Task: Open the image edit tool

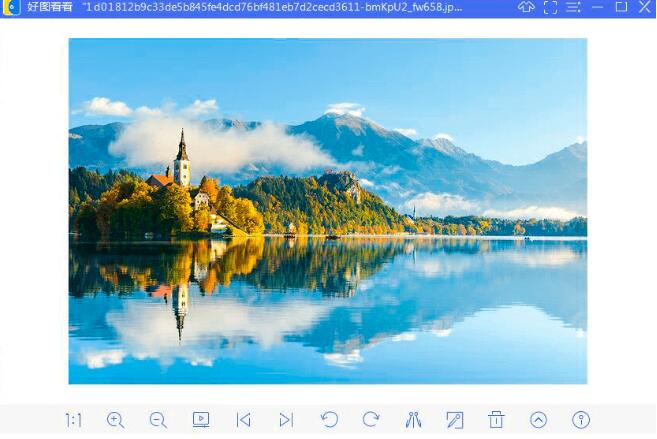Action: click(x=455, y=420)
